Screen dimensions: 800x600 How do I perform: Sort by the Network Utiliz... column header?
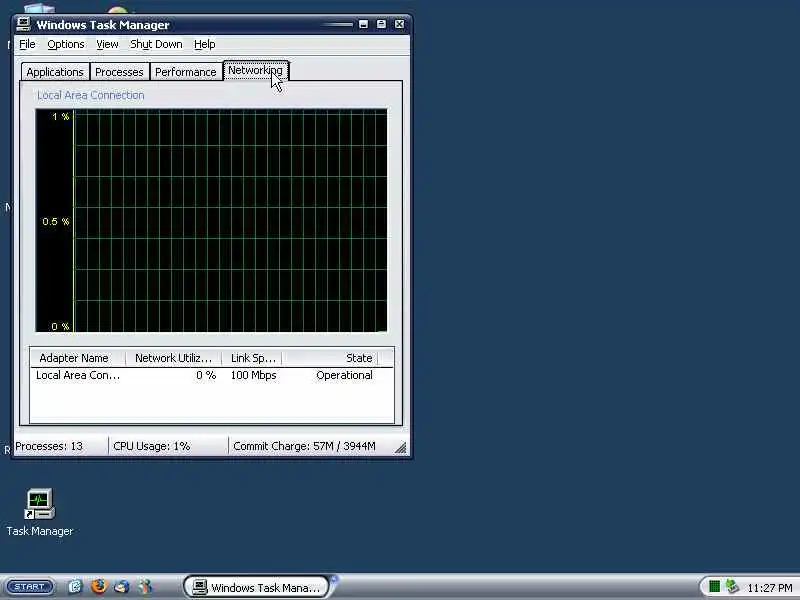pyautogui.click(x=173, y=358)
